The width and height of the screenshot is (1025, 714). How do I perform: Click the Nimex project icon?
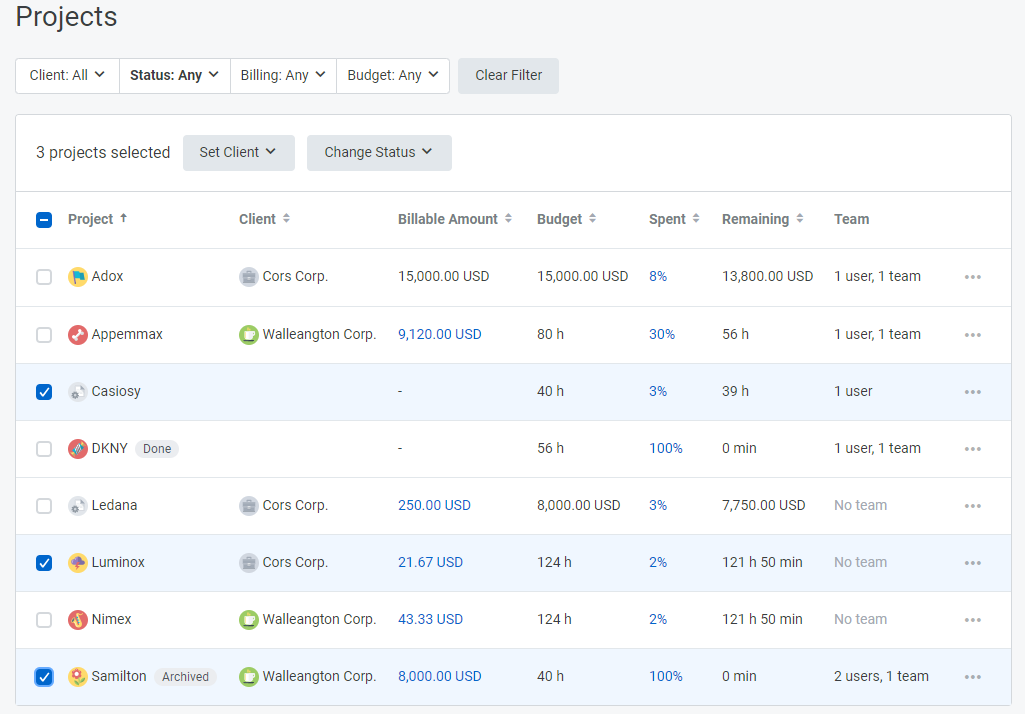click(x=78, y=619)
